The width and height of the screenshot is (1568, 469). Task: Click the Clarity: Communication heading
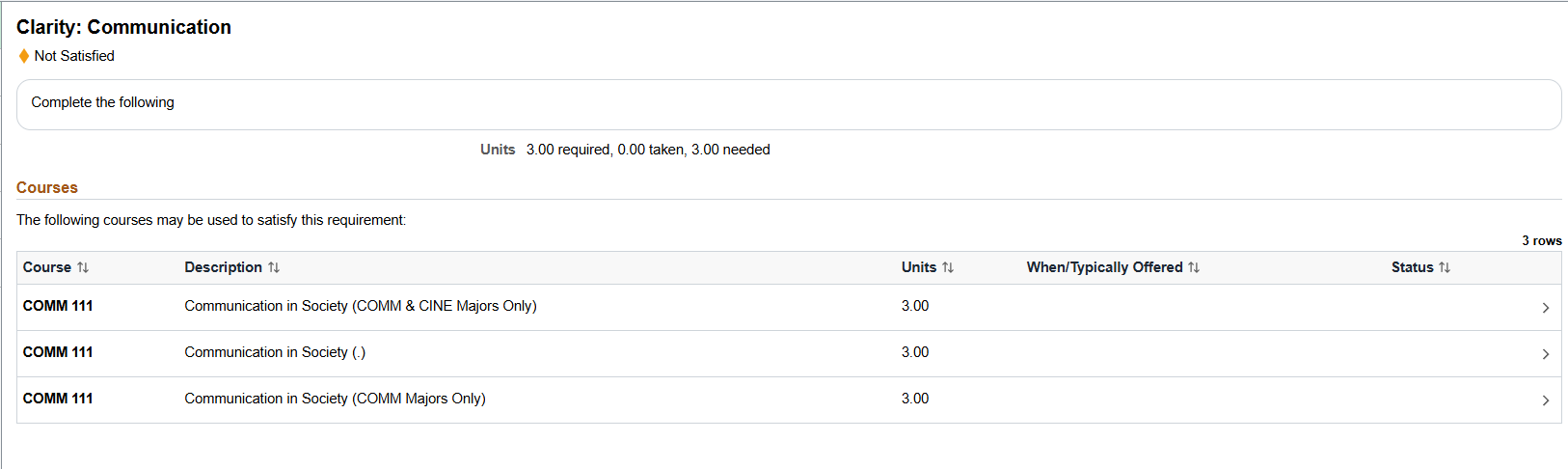(123, 27)
